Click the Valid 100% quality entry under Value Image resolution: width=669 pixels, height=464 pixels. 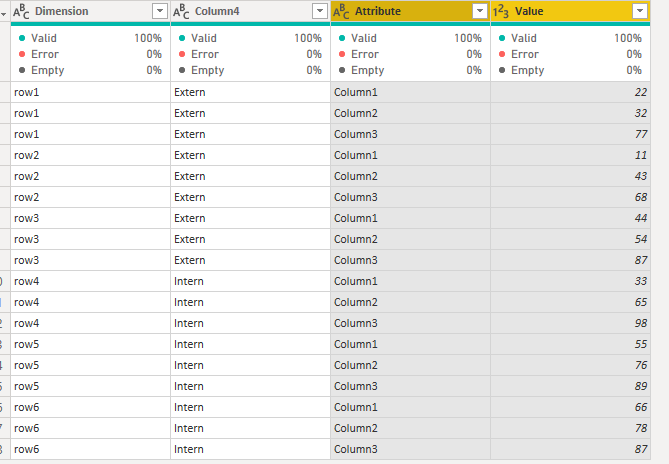(x=570, y=38)
